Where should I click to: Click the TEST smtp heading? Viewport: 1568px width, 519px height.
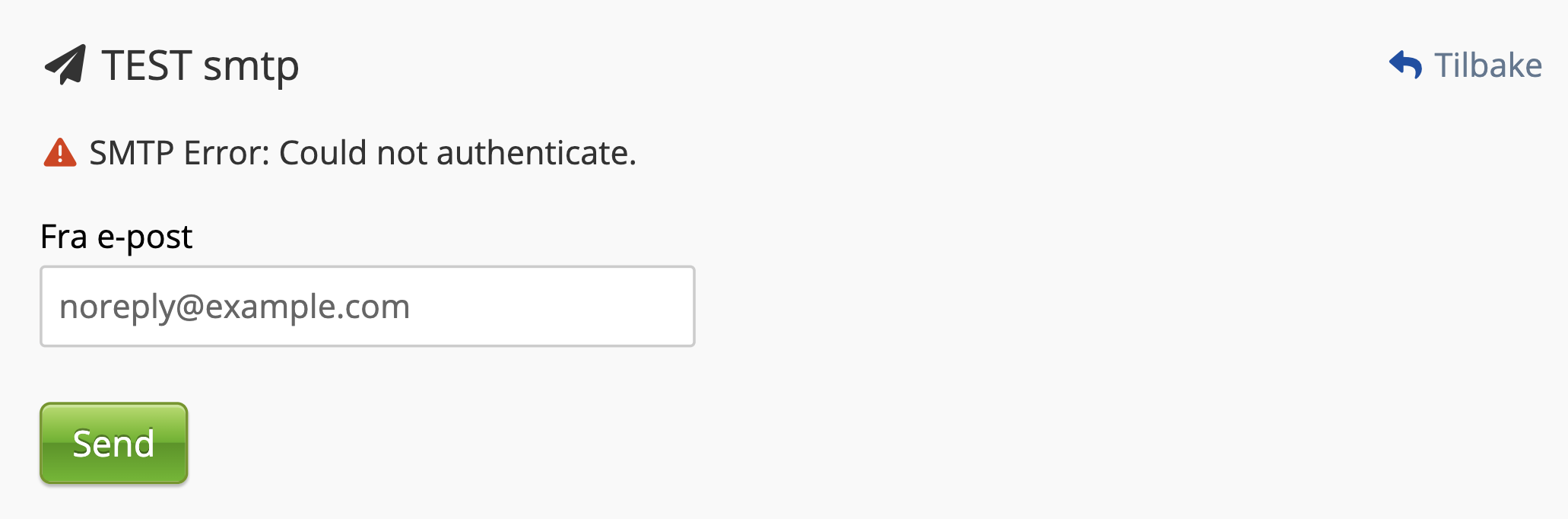[200, 65]
